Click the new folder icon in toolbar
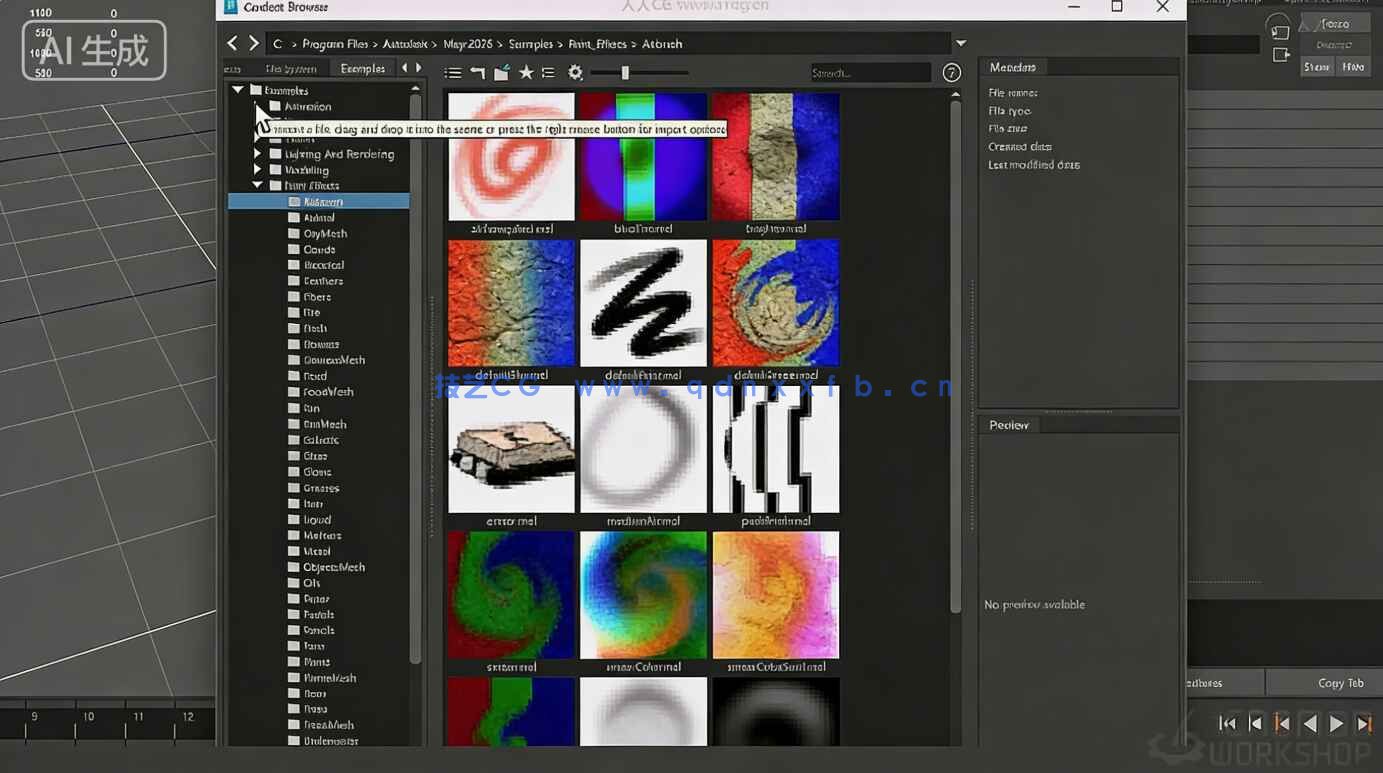Viewport: 1383px width, 773px height. pyautogui.click(x=502, y=73)
